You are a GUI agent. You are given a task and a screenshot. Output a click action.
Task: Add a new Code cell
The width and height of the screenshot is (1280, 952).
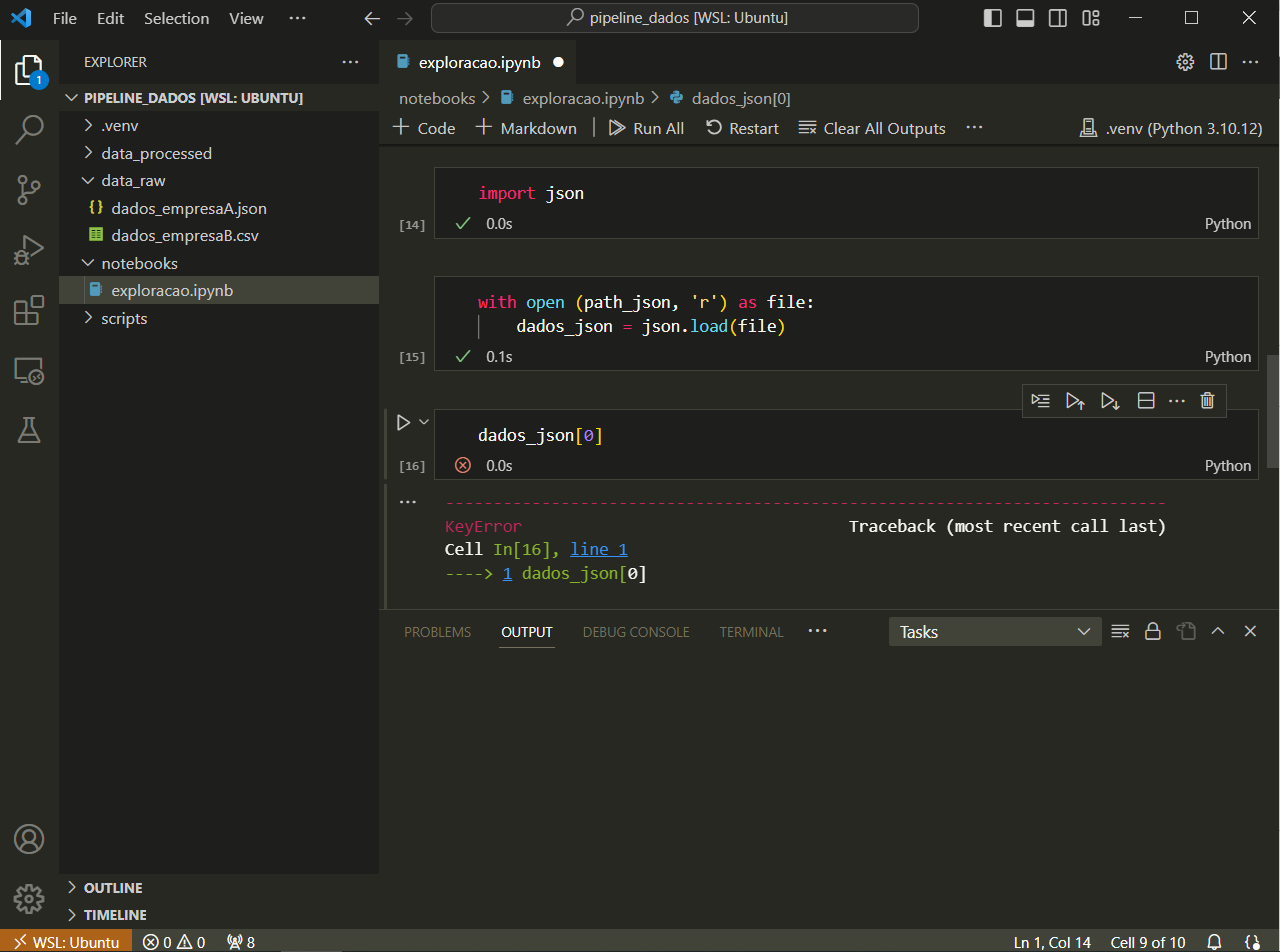tap(424, 128)
